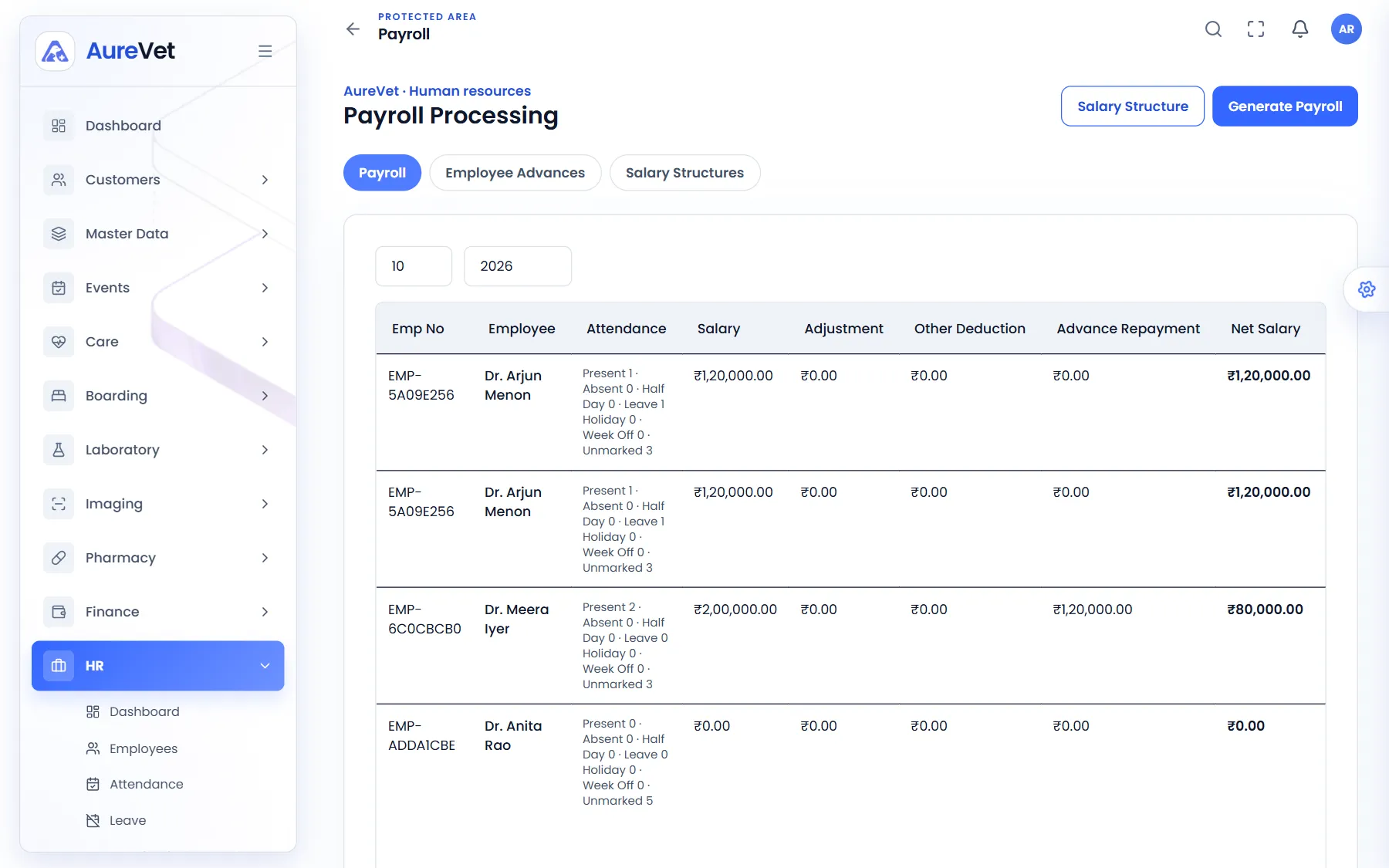Click the Master Data layers icon
Screen dimensions: 1389x868
point(59,234)
